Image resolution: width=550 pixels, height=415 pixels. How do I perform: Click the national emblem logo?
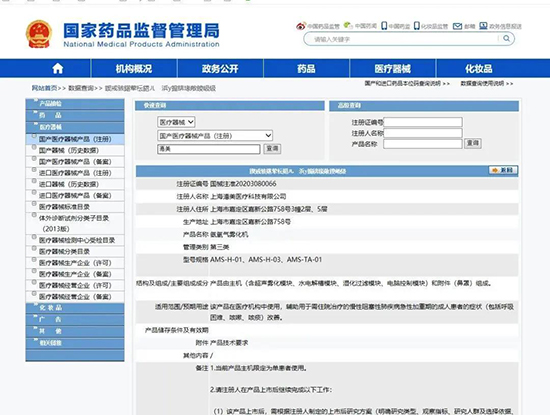tap(39, 34)
